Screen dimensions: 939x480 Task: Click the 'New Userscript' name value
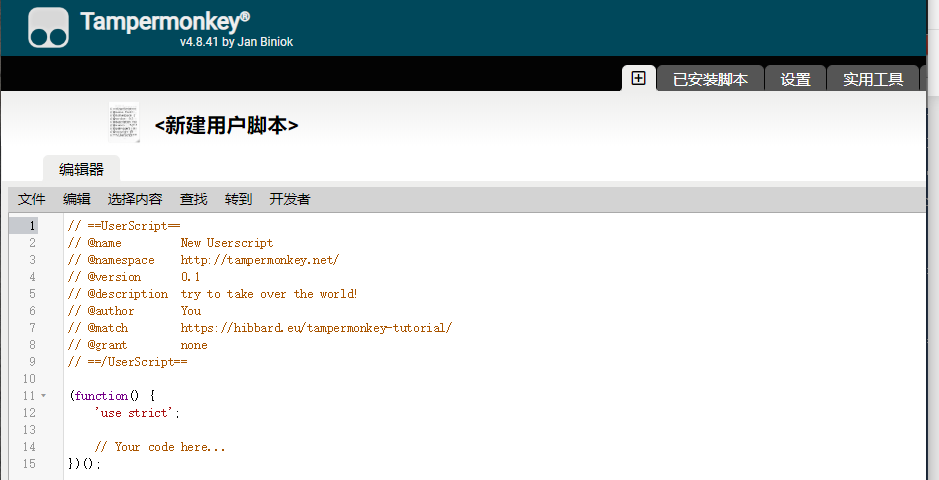pyautogui.click(x=227, y=243)
